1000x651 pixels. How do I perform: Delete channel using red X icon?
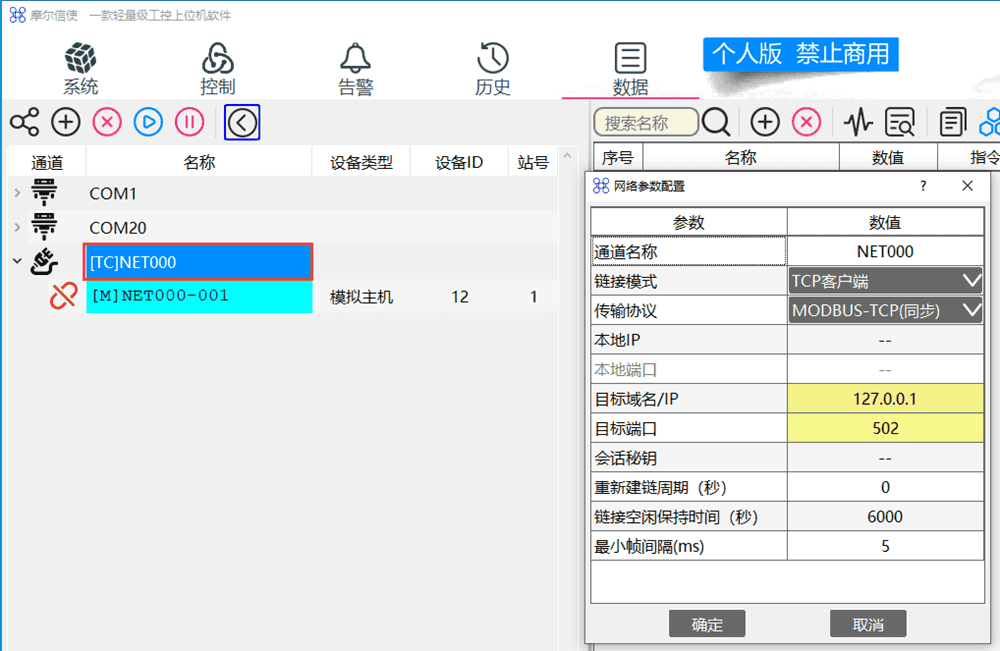click(x=107, y=123)
